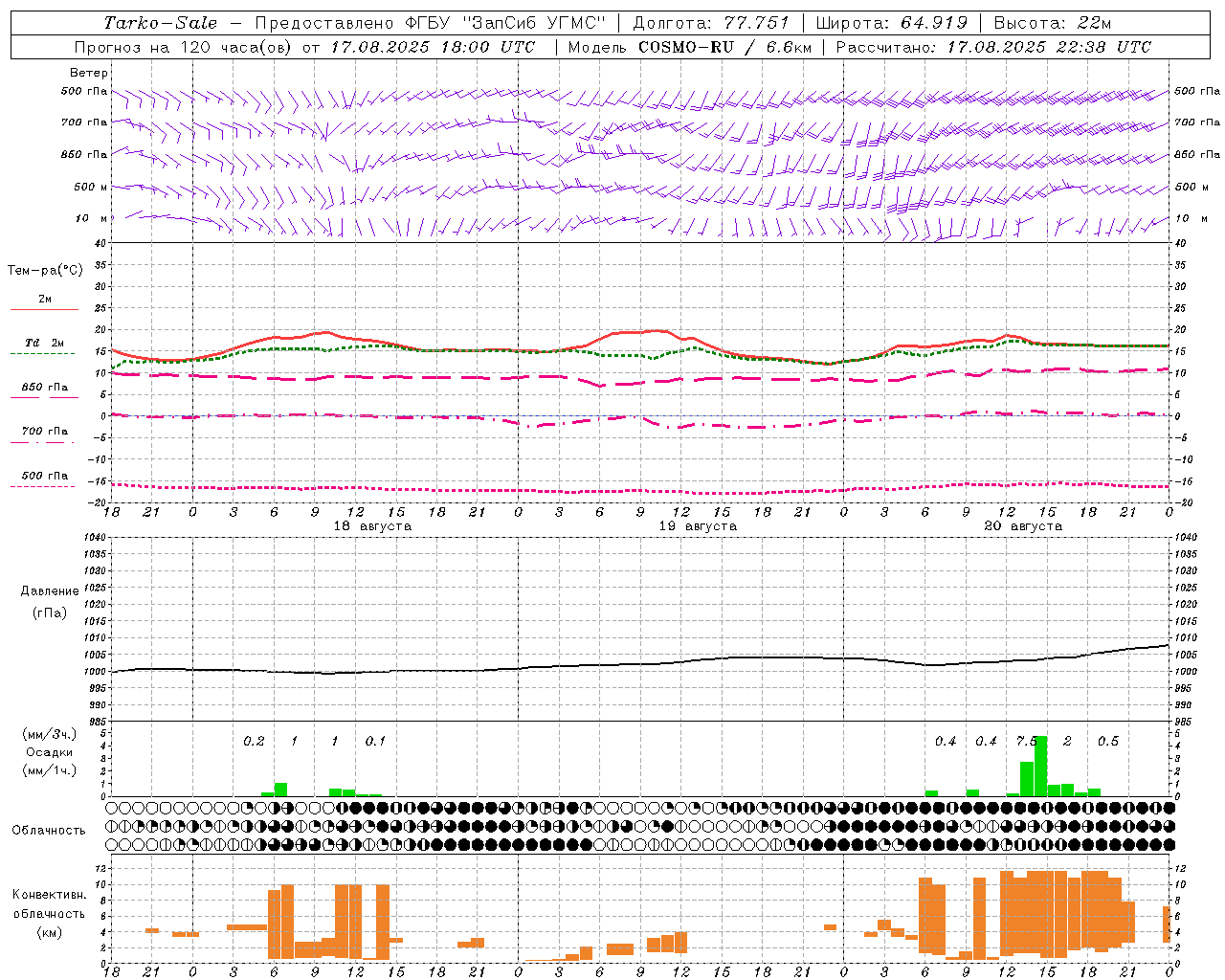
Task: Click the 40 value on left temperature axis
Action: [100, 243]
